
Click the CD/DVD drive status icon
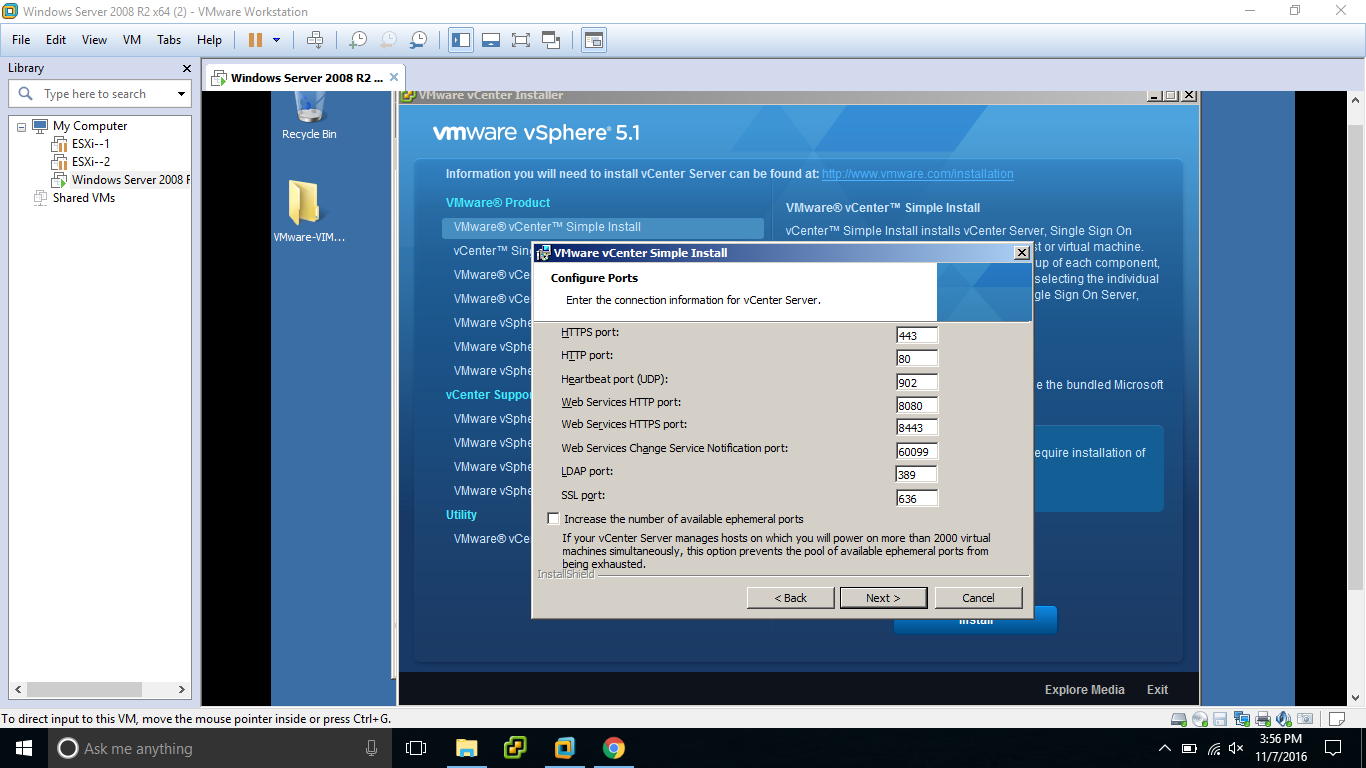[1200, 719]
